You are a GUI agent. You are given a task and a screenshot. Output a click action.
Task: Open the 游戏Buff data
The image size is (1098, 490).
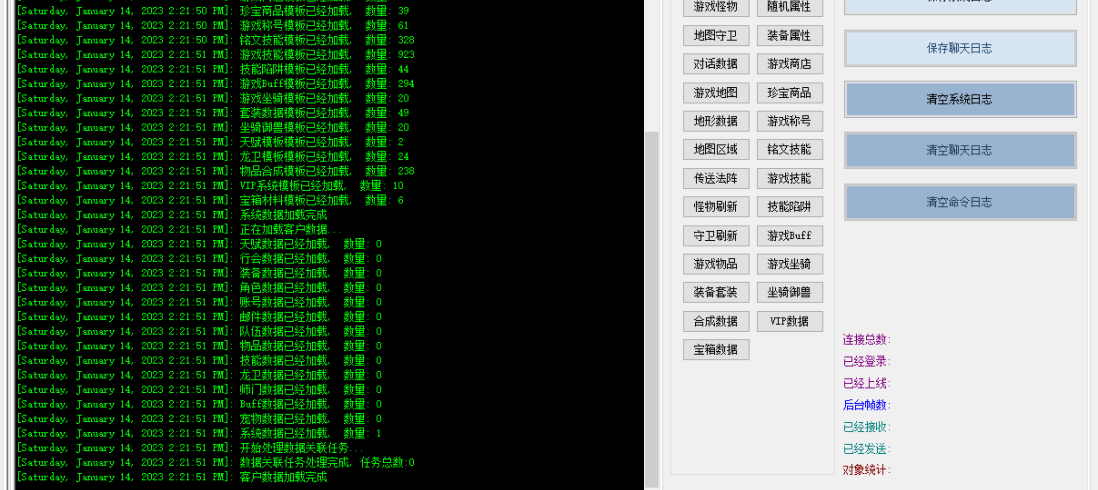(x=789, y=236)
